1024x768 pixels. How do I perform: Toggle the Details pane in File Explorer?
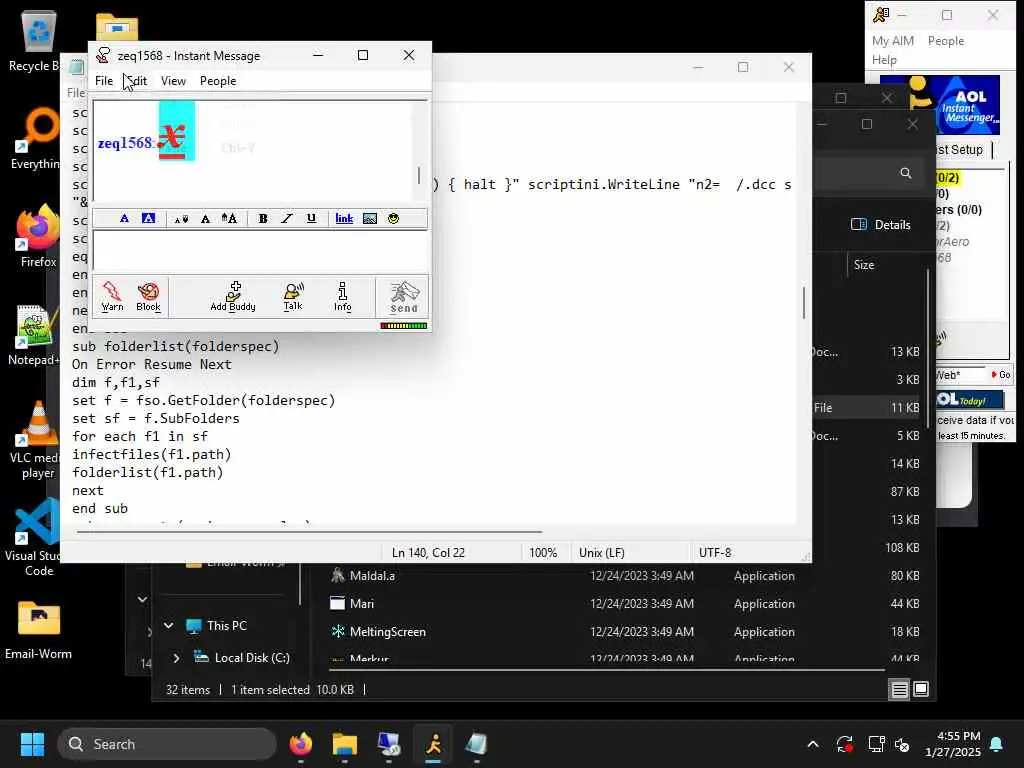point(880,225)
